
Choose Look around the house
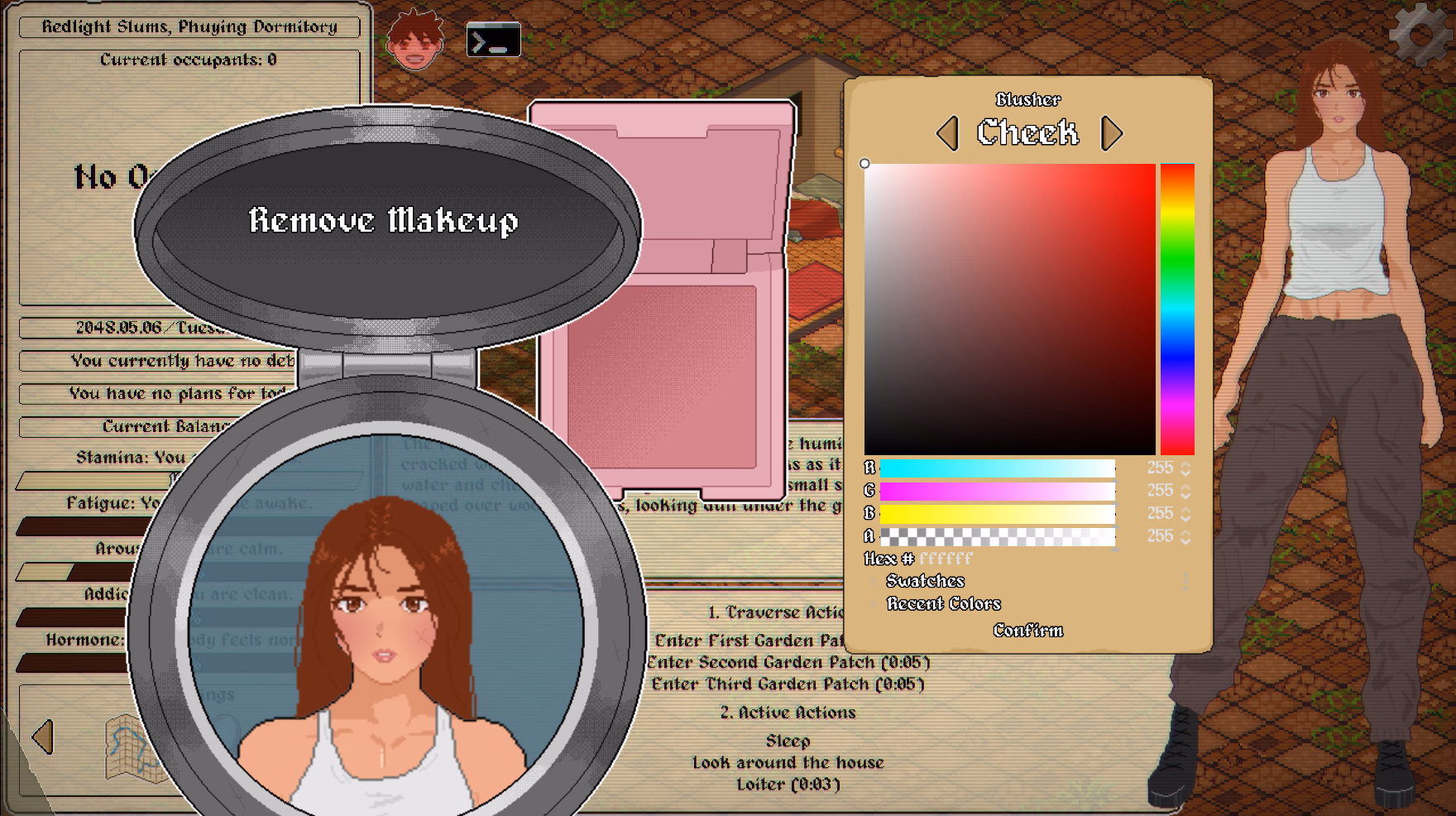point(788,763)
